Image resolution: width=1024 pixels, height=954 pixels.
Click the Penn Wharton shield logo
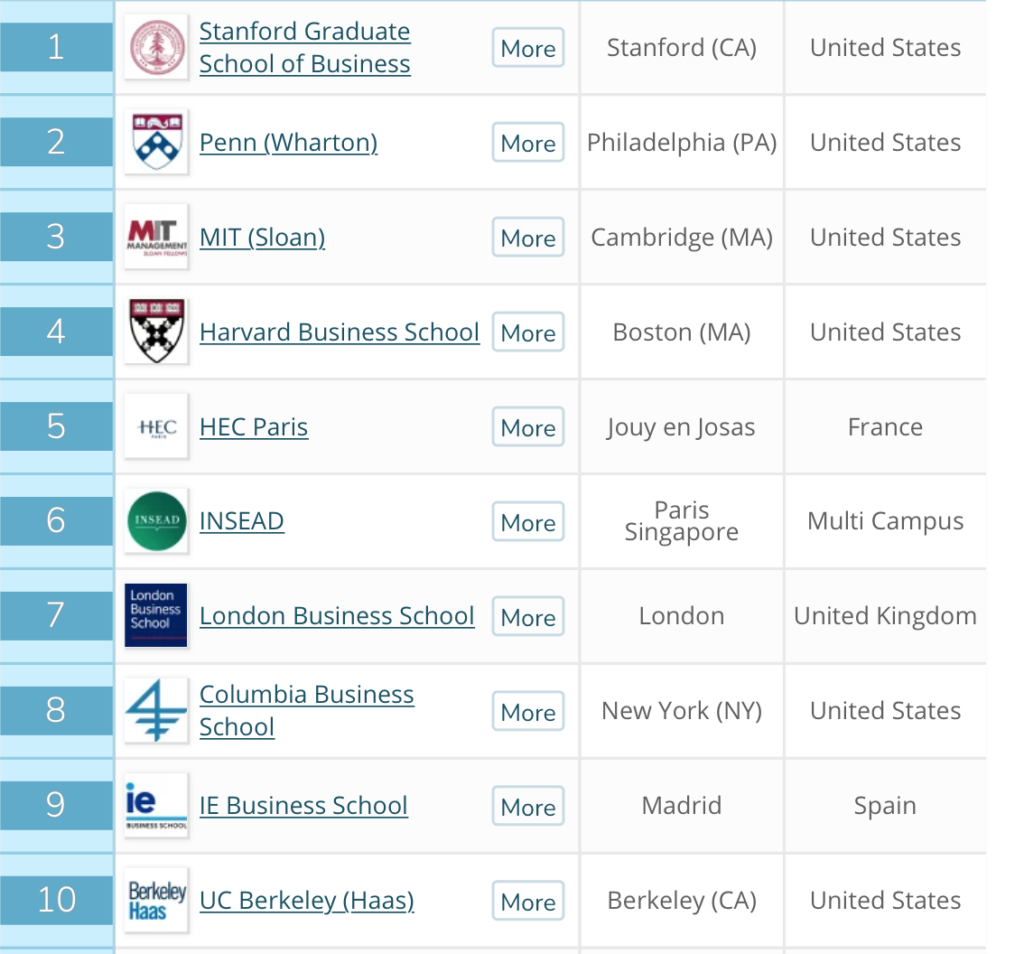click(156, 142)
